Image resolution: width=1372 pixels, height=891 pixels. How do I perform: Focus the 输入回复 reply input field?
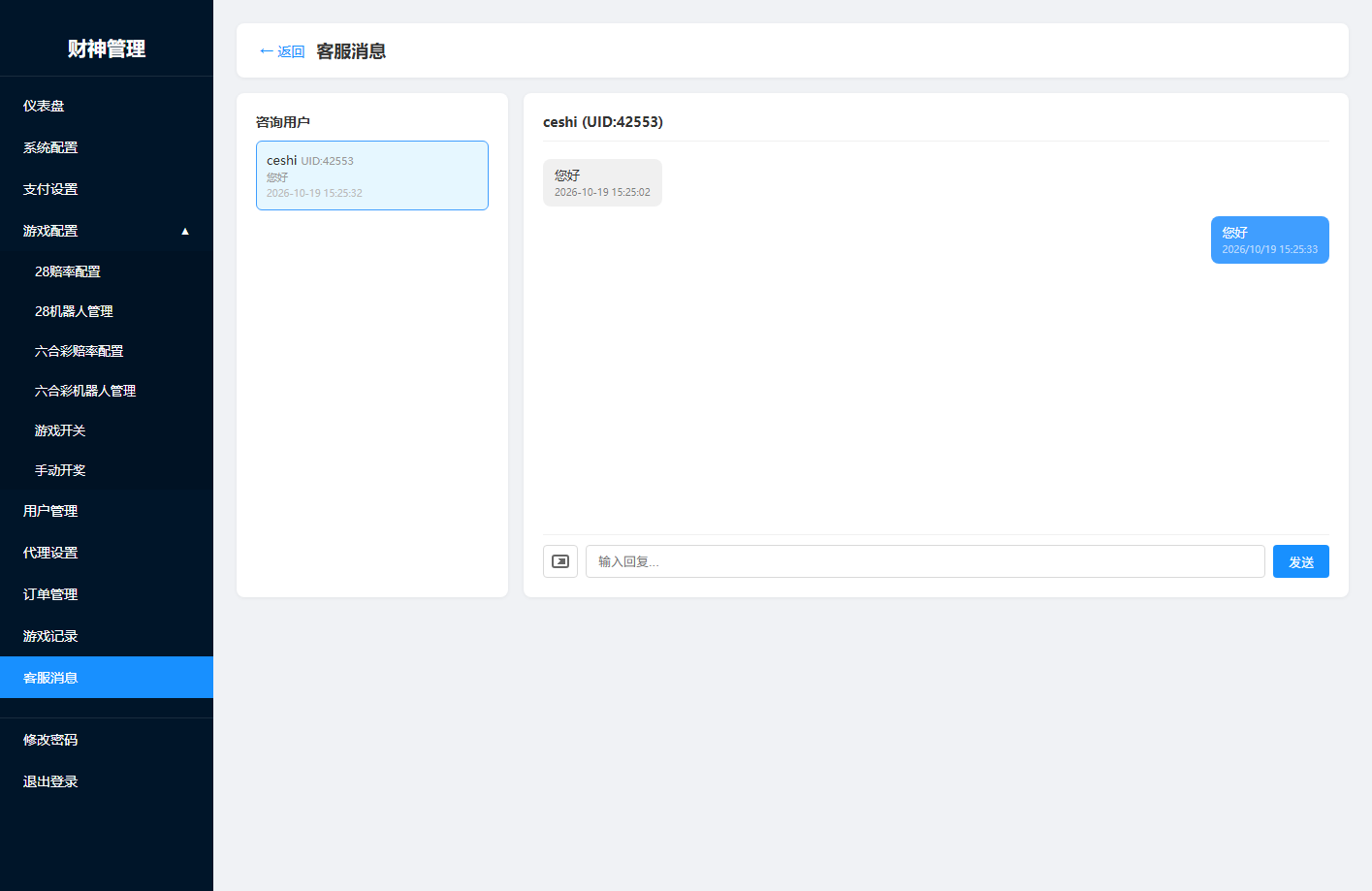point(925,561)
